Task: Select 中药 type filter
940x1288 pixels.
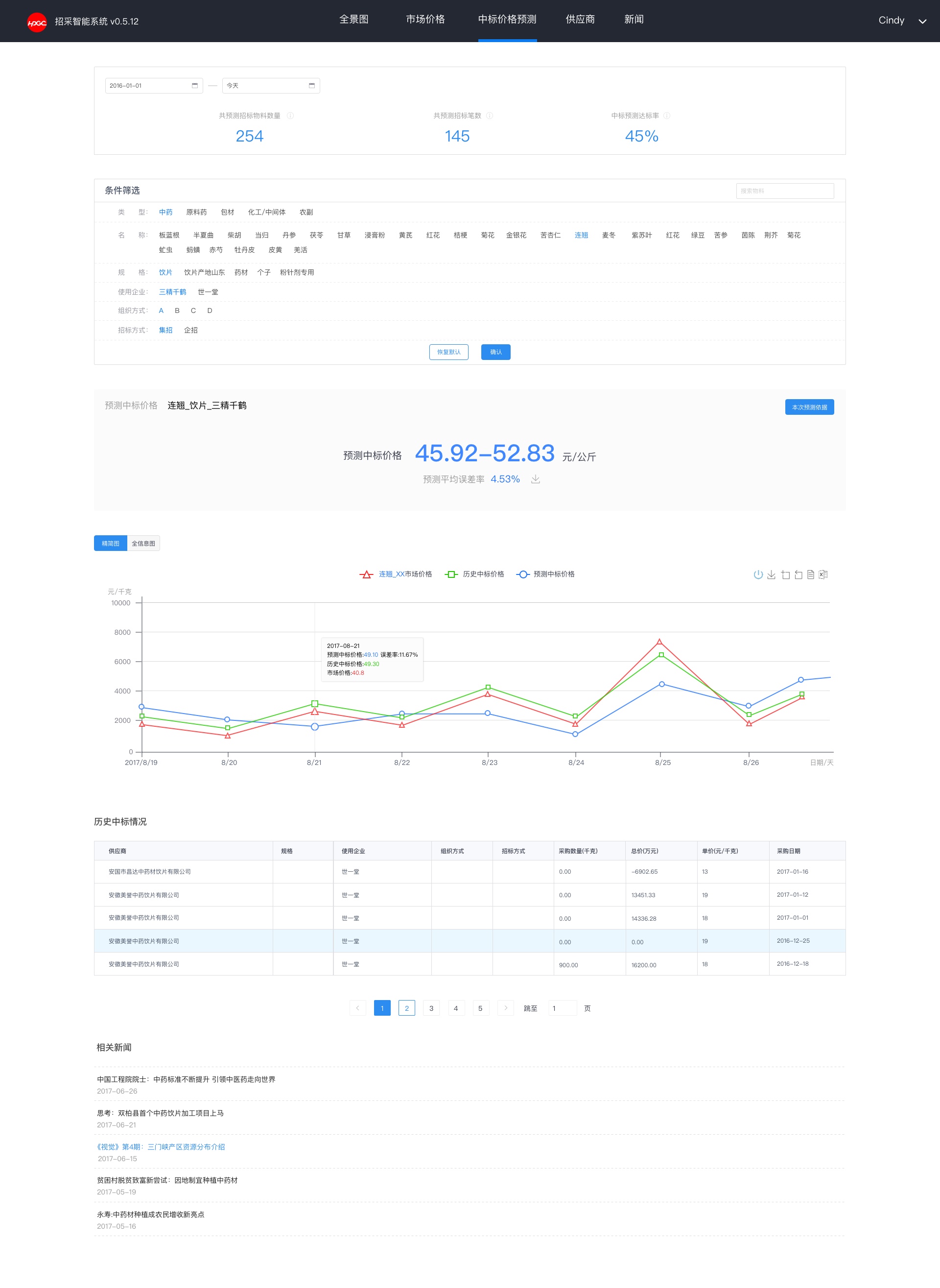Action: [165, 212]
